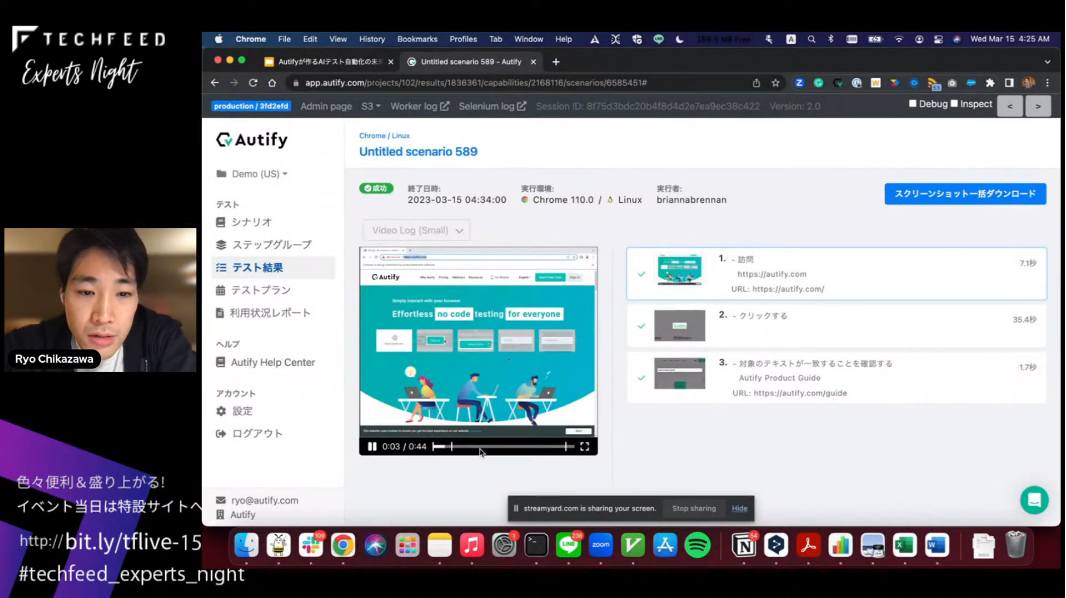The width and height of the screenshot is (1066, 598).
Task: Click the next arrow button in admin bar
Action: (x=1038, y=106)
